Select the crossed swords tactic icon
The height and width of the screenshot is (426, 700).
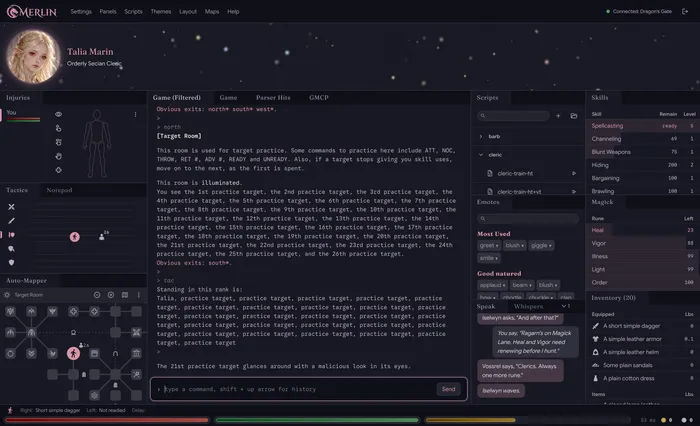coord(12,207)
